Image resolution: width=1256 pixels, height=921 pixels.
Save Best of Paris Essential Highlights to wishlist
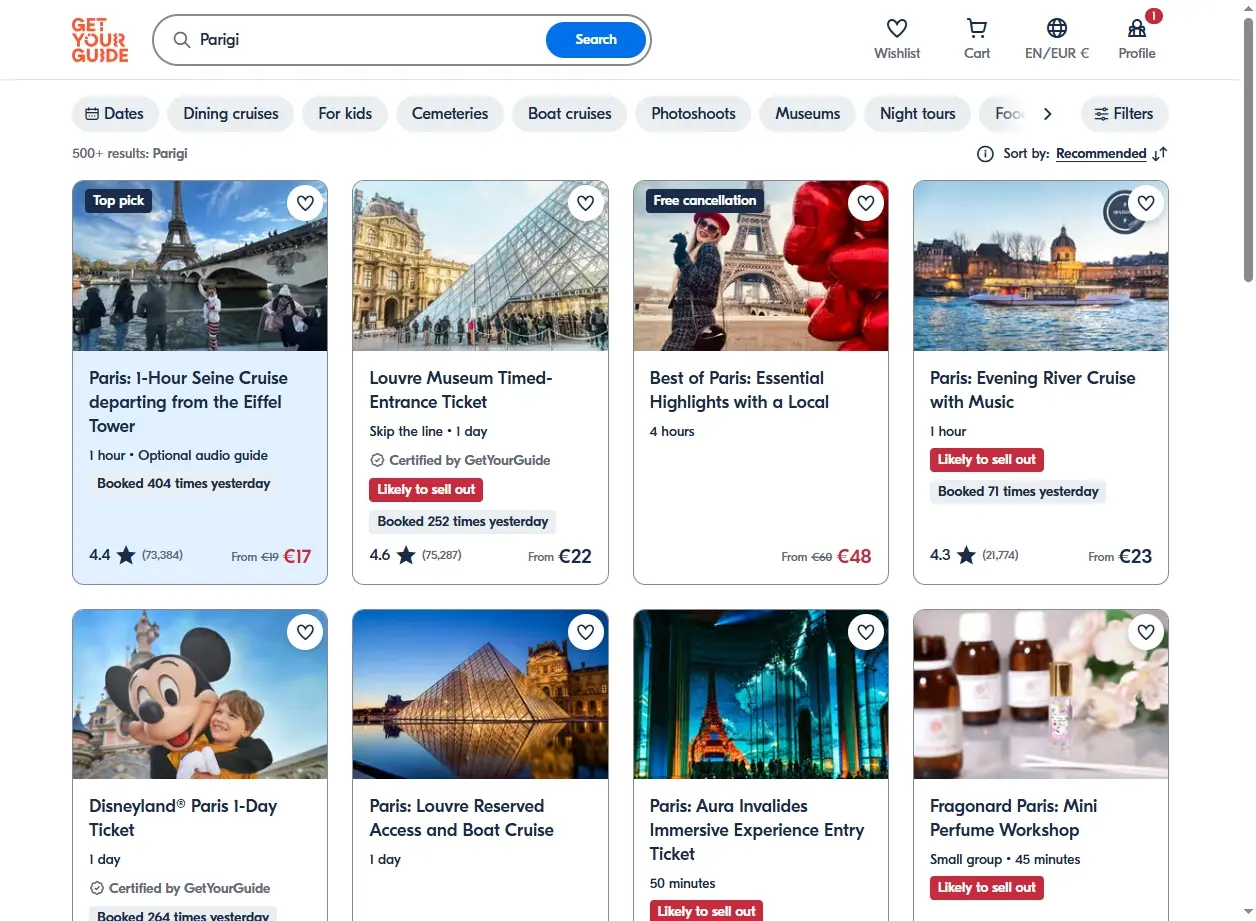pyautogui.click(x=866, y=203)
